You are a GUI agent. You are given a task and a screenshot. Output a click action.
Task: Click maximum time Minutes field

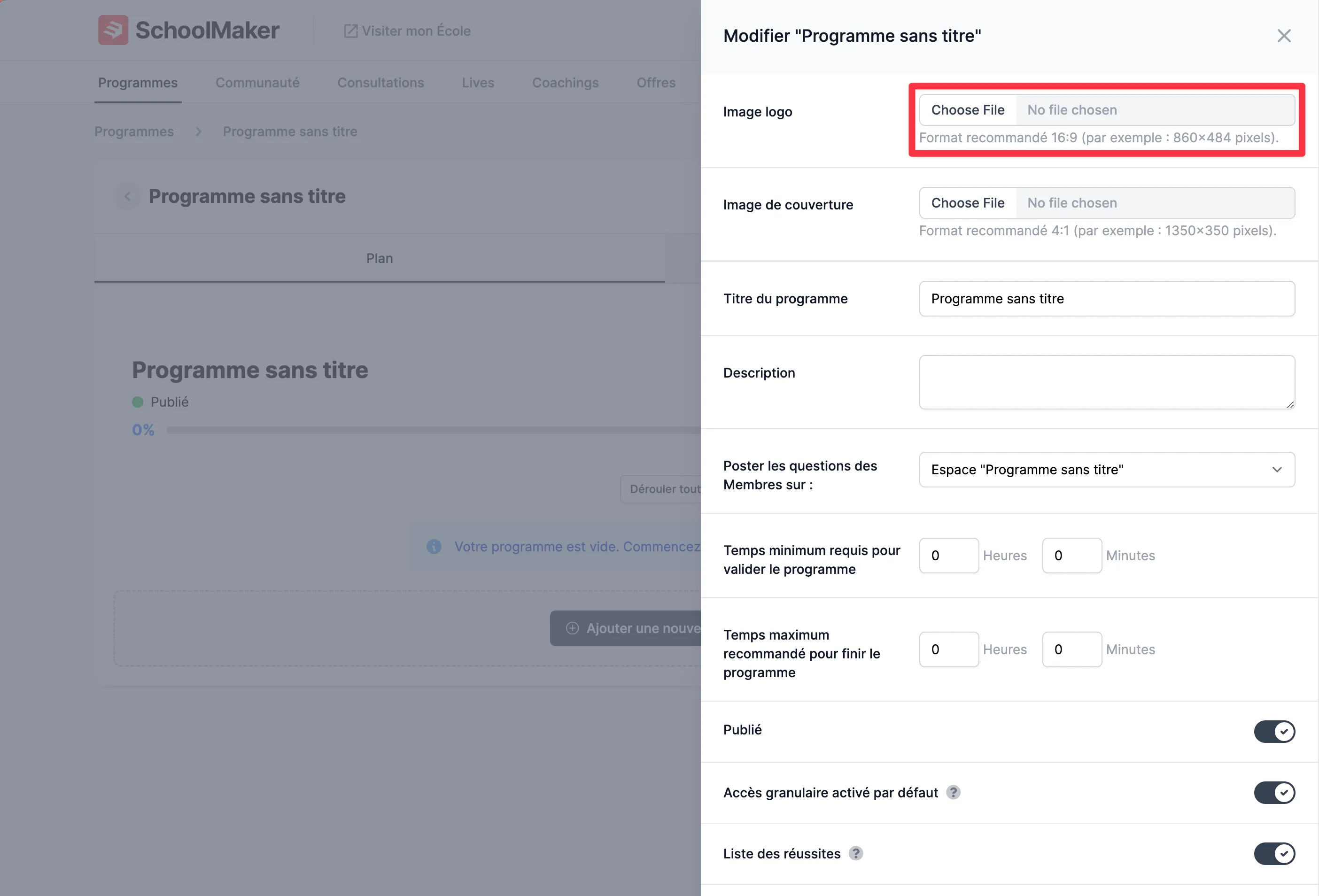click(x=1072, y=650)
